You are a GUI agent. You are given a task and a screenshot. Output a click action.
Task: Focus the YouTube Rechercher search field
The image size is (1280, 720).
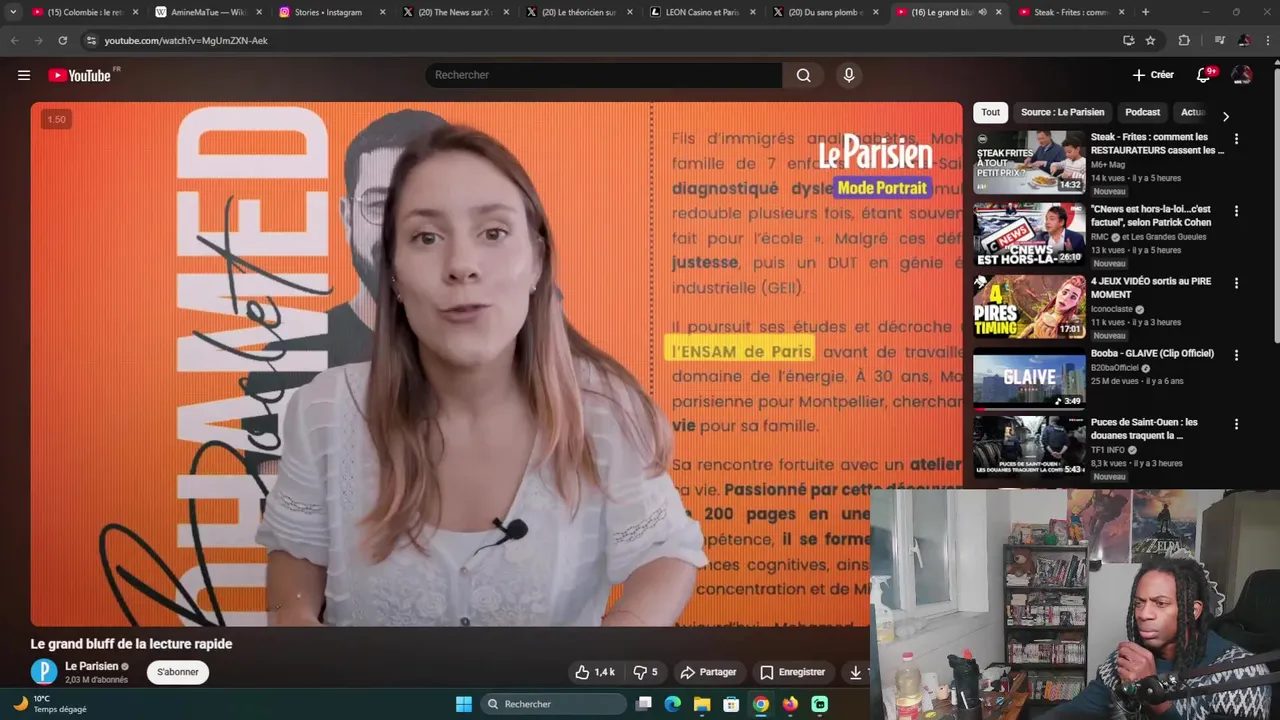(x=604, y=75)
